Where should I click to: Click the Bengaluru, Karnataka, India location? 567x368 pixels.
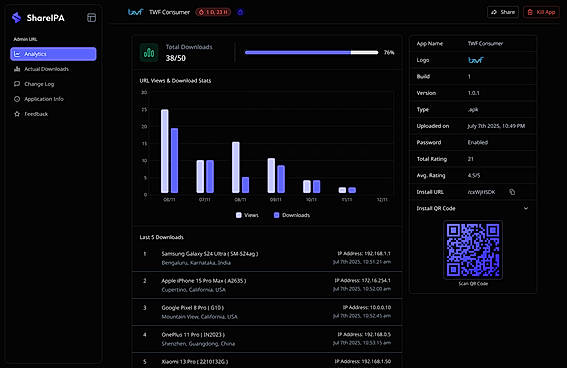pyautogui.click(x=196, y=263)
